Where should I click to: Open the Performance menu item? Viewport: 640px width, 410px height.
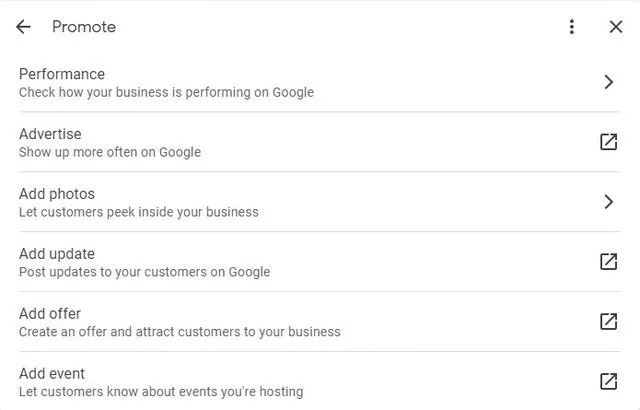320,82
